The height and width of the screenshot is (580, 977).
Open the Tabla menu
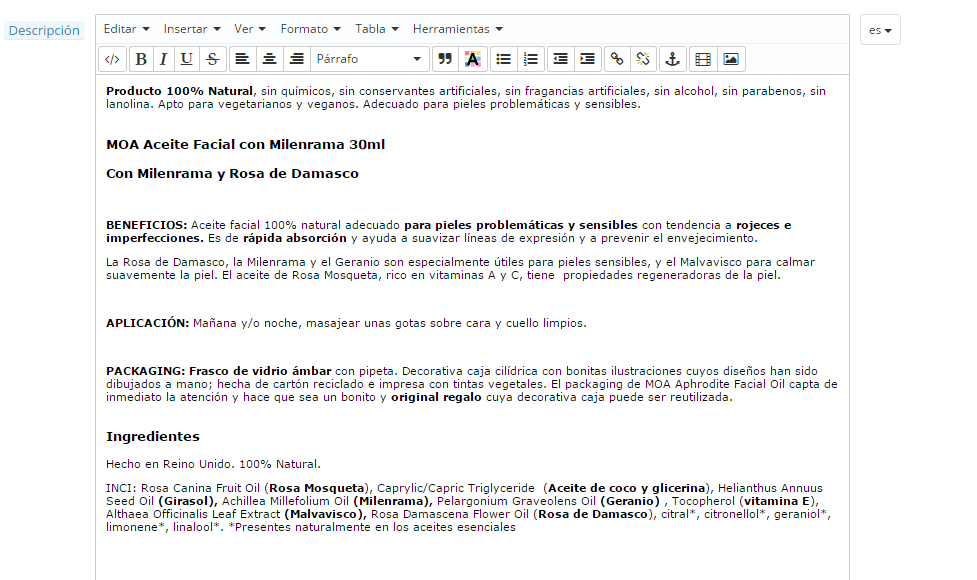point(376,29)
